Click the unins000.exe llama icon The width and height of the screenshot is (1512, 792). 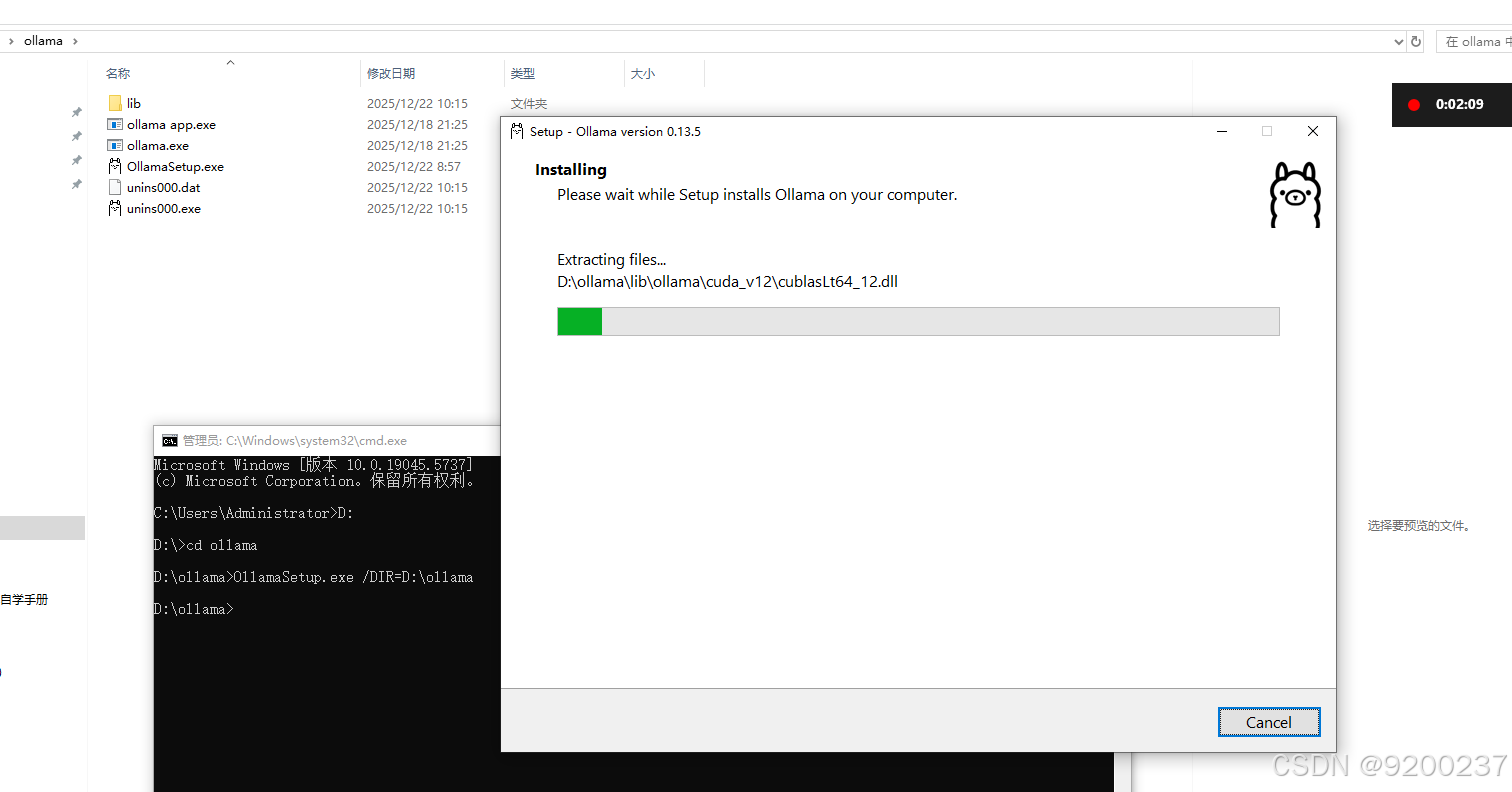coord(115,208)
